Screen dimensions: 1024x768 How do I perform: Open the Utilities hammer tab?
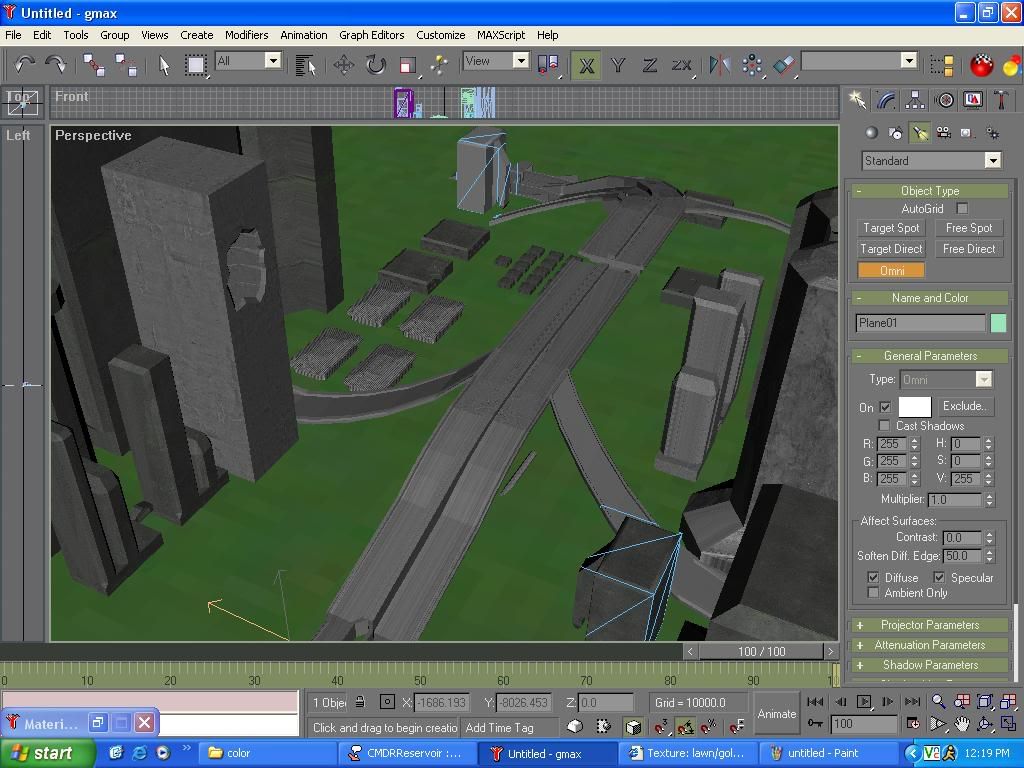(1001, 100)
